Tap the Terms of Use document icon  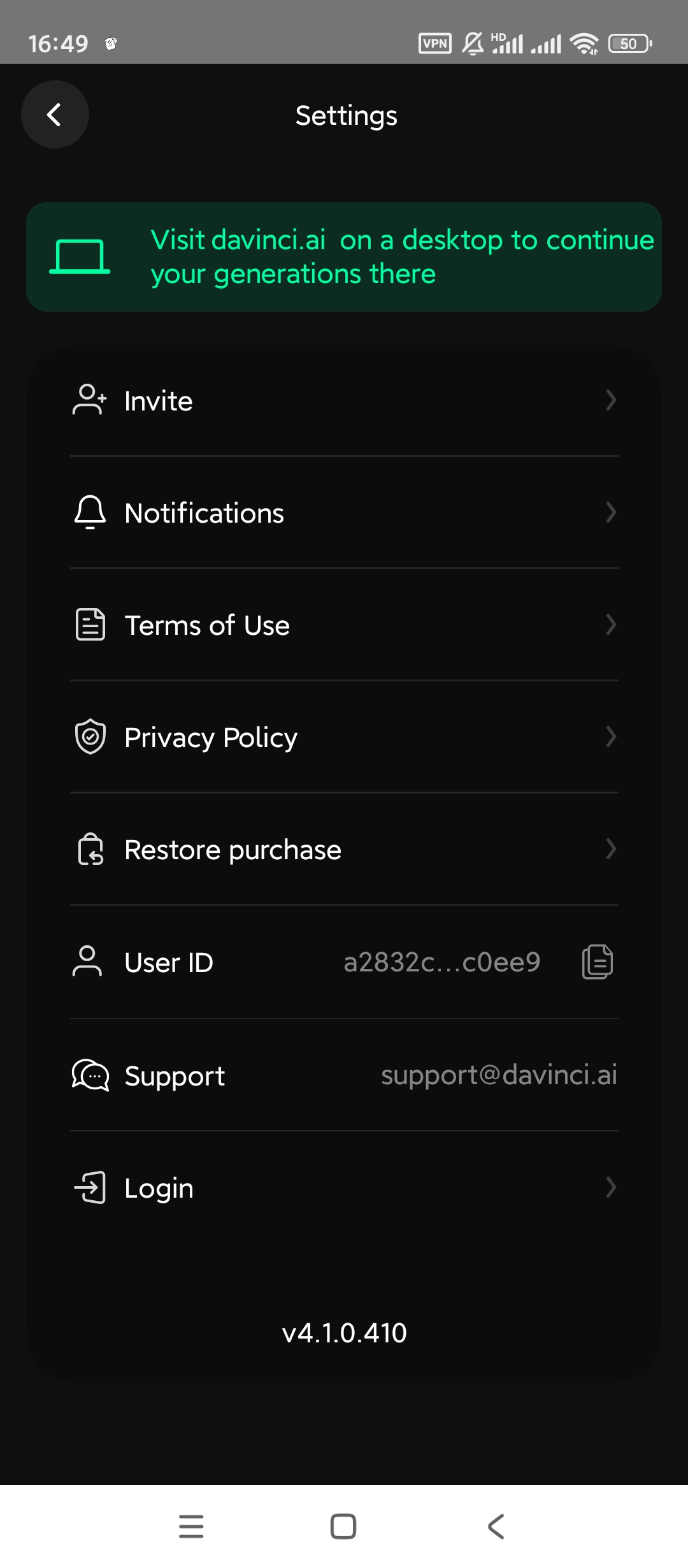pyautogui.click(x=90, y=625)
